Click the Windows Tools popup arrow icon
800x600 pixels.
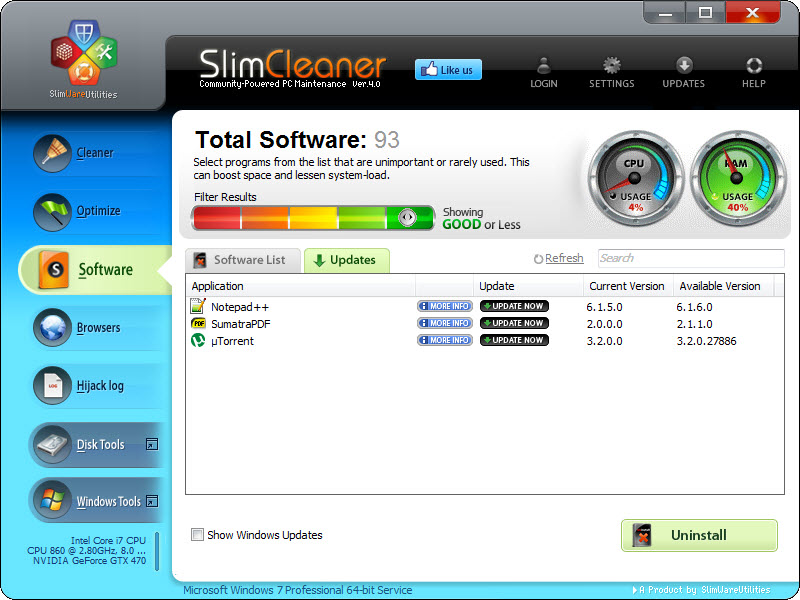[152, 502]
